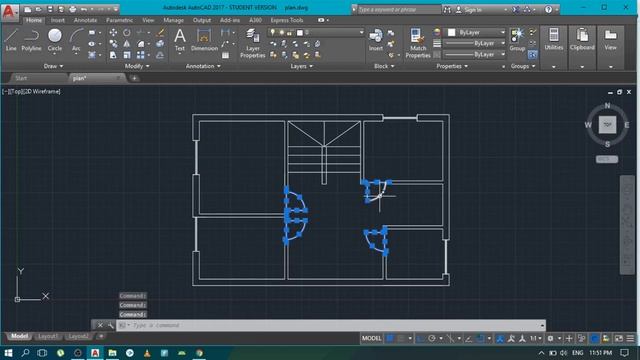
Task: Click the AutoCAD application menu button
Action: (x=9, y=12)
